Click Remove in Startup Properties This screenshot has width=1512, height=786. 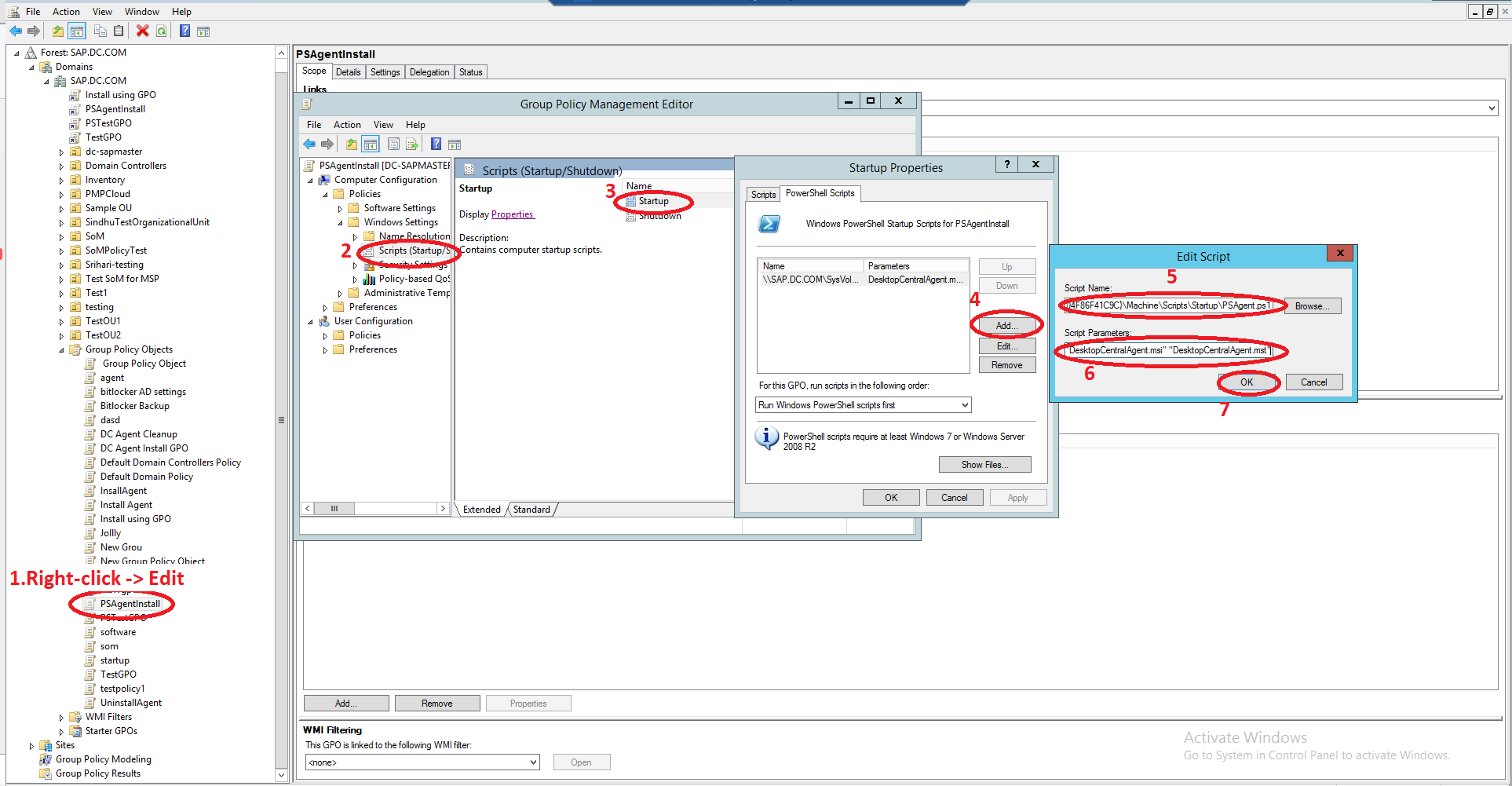click(1007, 365)
